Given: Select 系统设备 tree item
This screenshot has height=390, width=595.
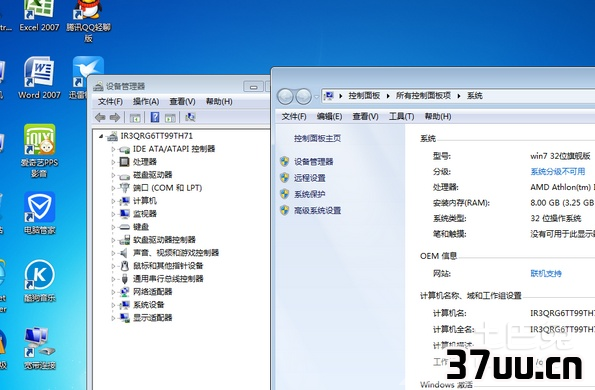Looking at the screenshot, I should (x=148, y=305).
